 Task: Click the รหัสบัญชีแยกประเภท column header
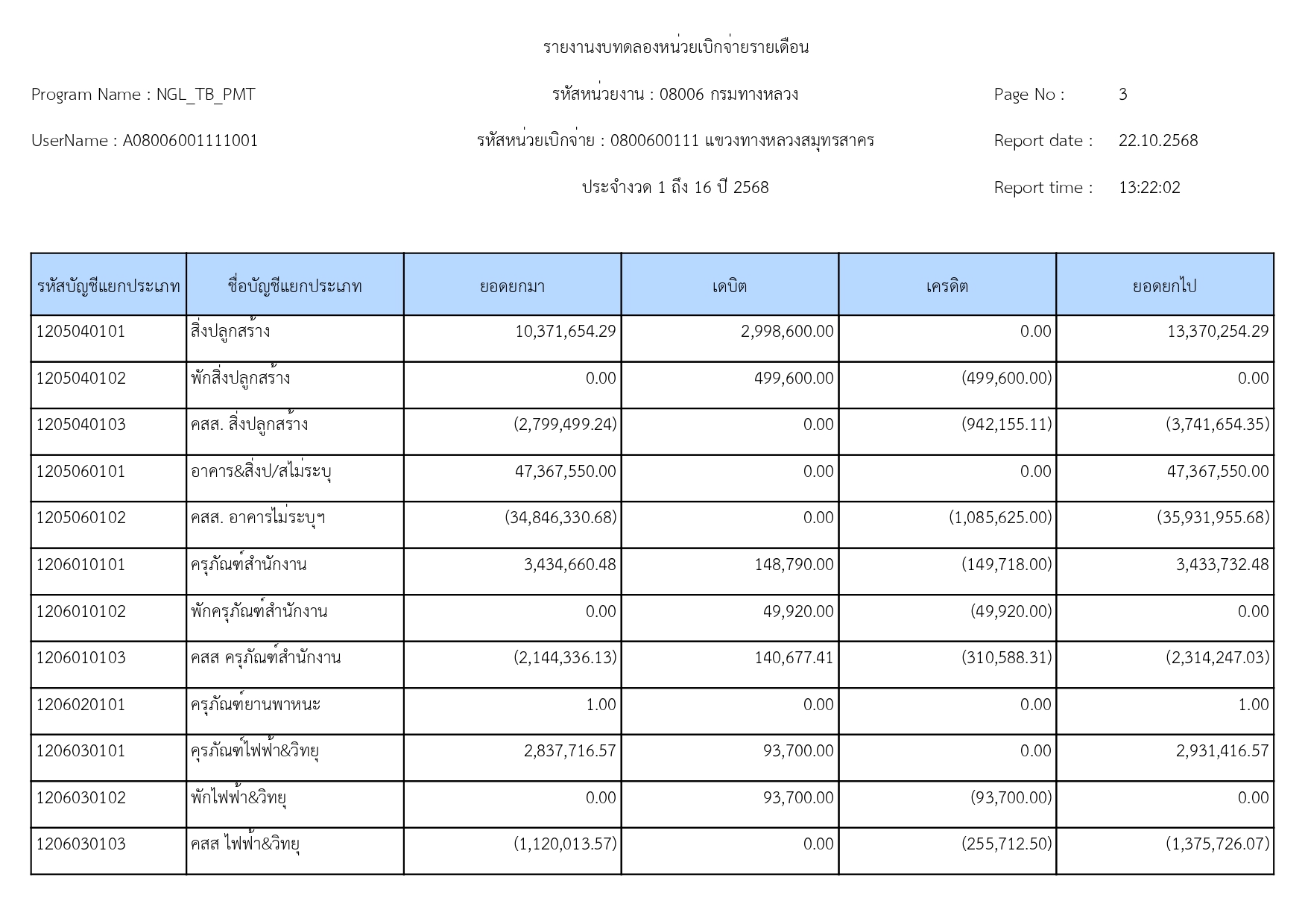[x=109, y=286]
